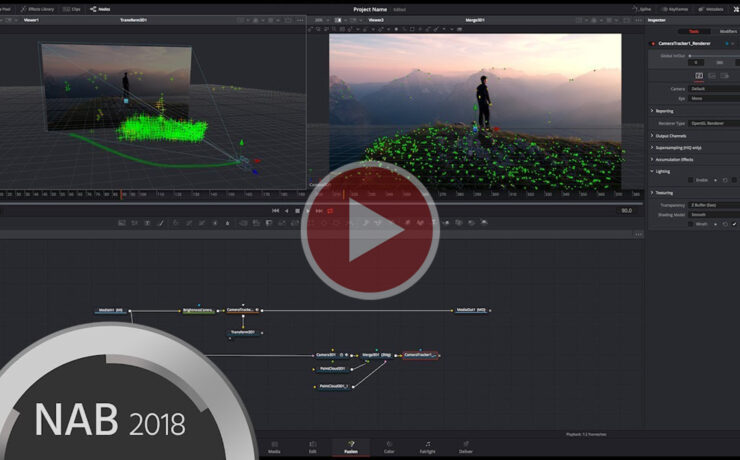This screenshot has height=460, width=740.
Task: Show the Metadata panel
Action: pos(711,9)
